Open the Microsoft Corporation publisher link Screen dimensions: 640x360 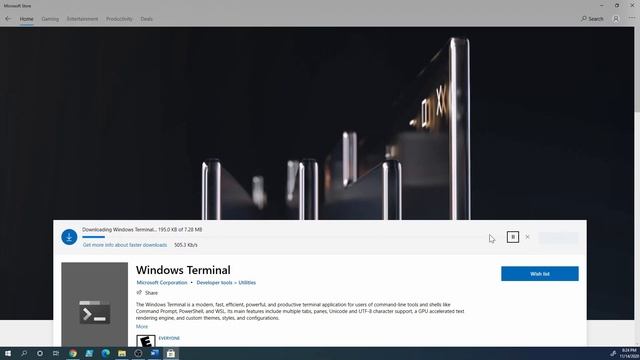162,282
